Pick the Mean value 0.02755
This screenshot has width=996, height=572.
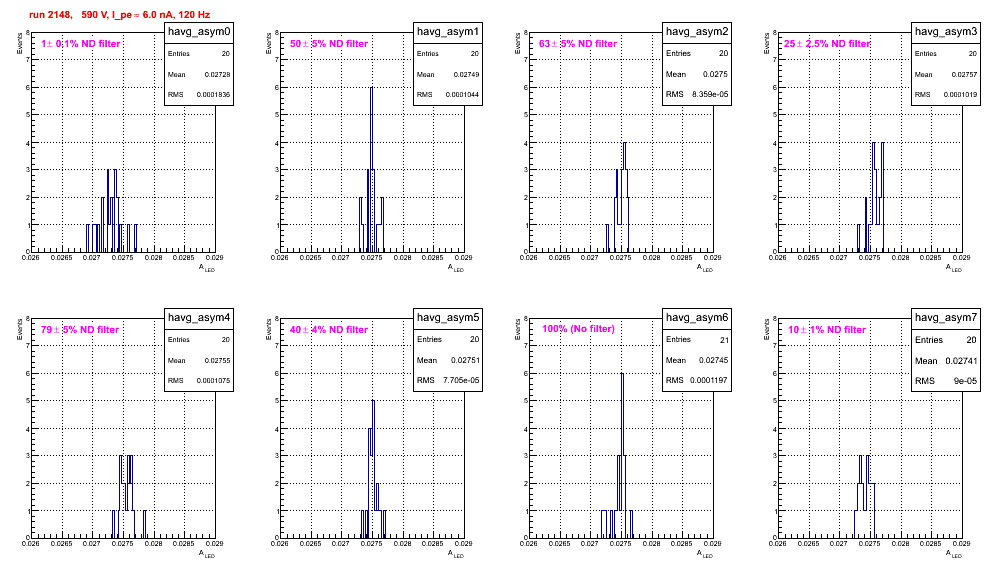(217, 360)
